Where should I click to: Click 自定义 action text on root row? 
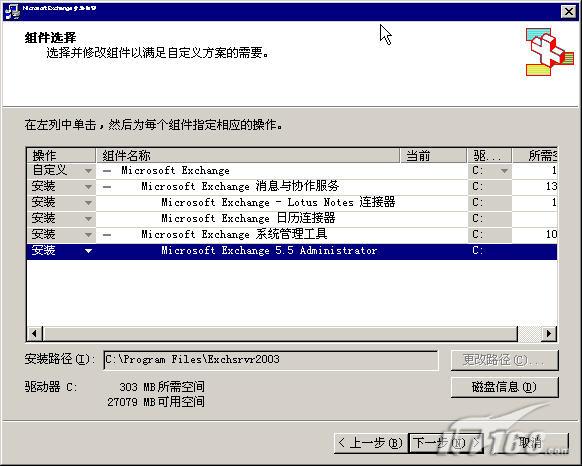50,170
